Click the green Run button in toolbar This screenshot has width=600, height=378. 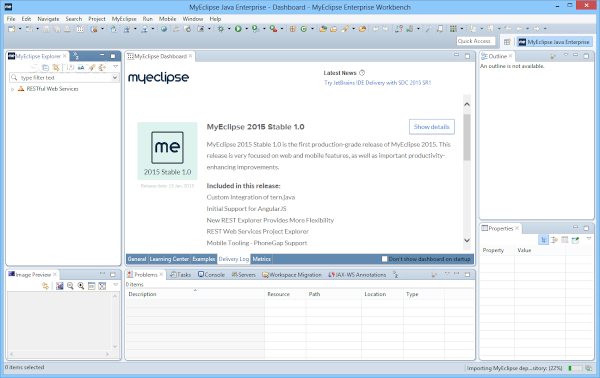(238, 29)
